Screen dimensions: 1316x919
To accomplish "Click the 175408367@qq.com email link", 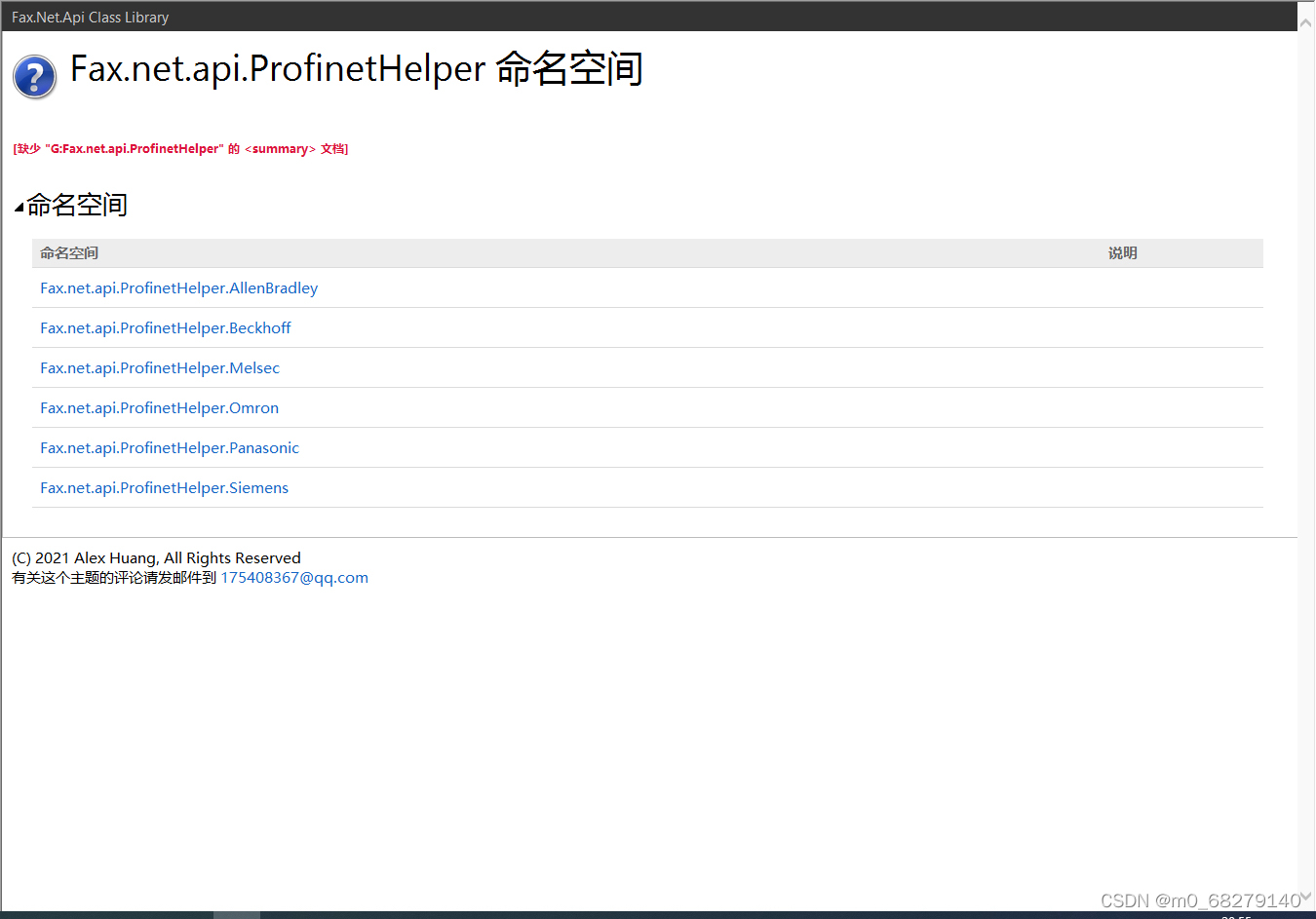I will click(294, 578).
